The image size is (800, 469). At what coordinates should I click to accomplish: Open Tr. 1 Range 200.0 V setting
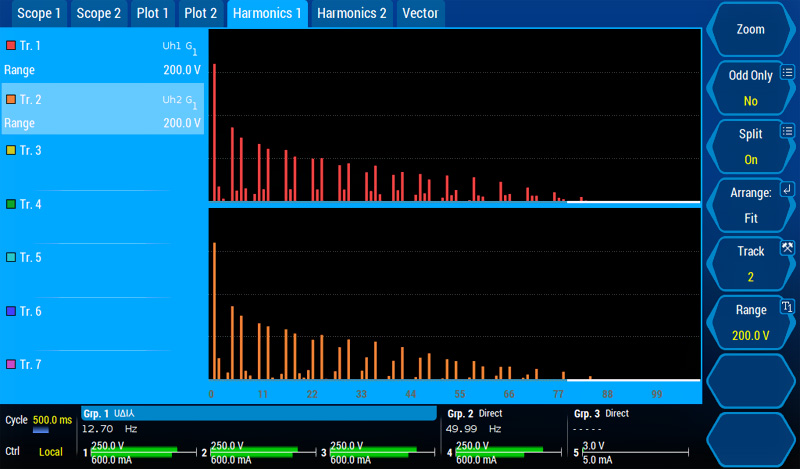[x=102, y=70]
